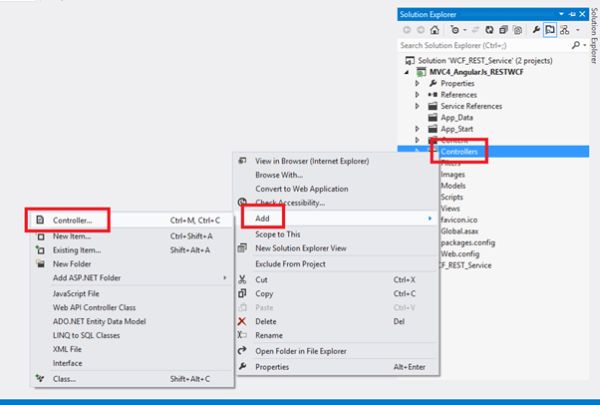Open the Solution Explorer toolbar overflow arrow
The image size is (600, 405).
click(578, 30)
